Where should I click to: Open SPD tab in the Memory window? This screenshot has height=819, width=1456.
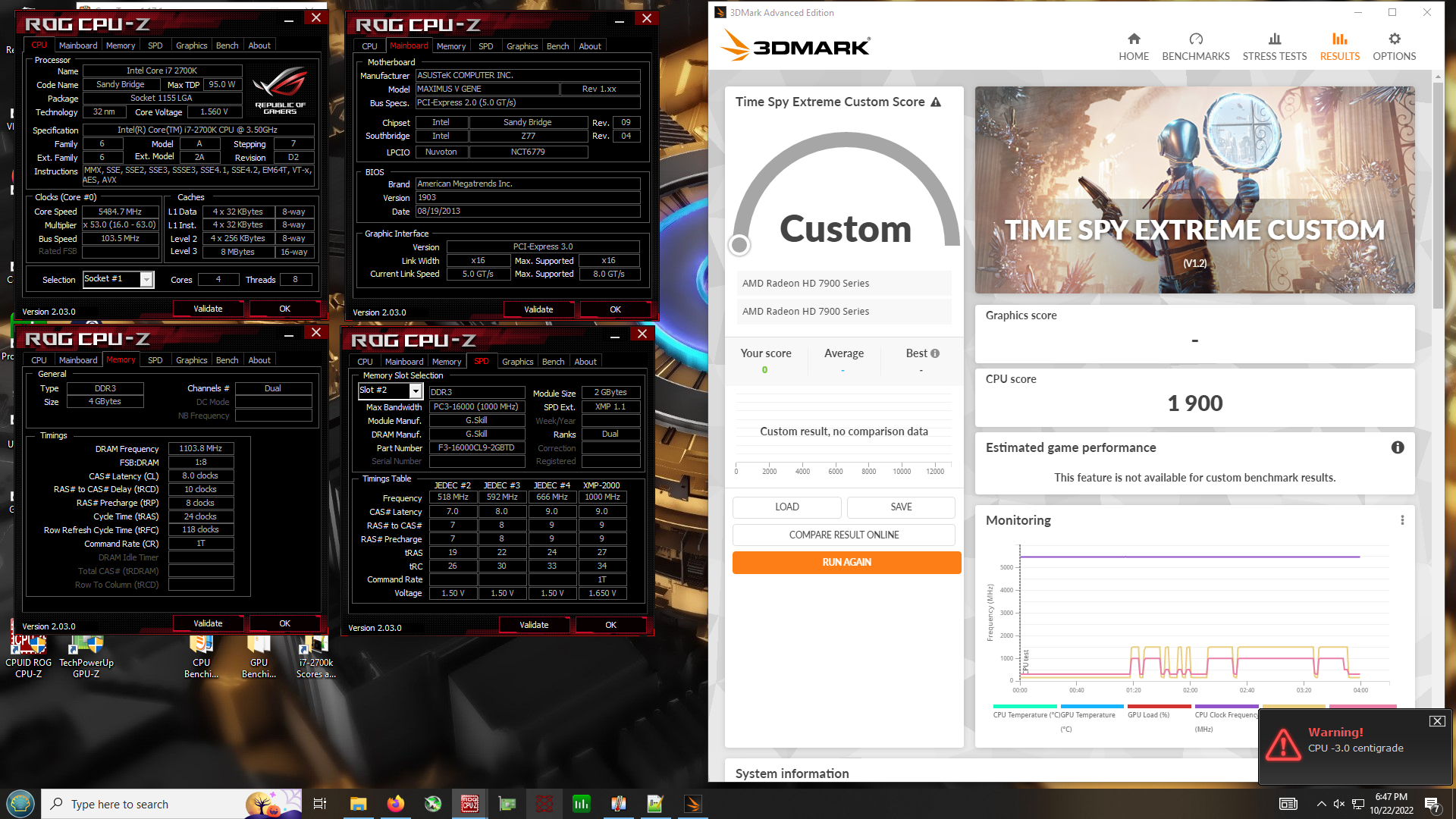click(155, 360)
